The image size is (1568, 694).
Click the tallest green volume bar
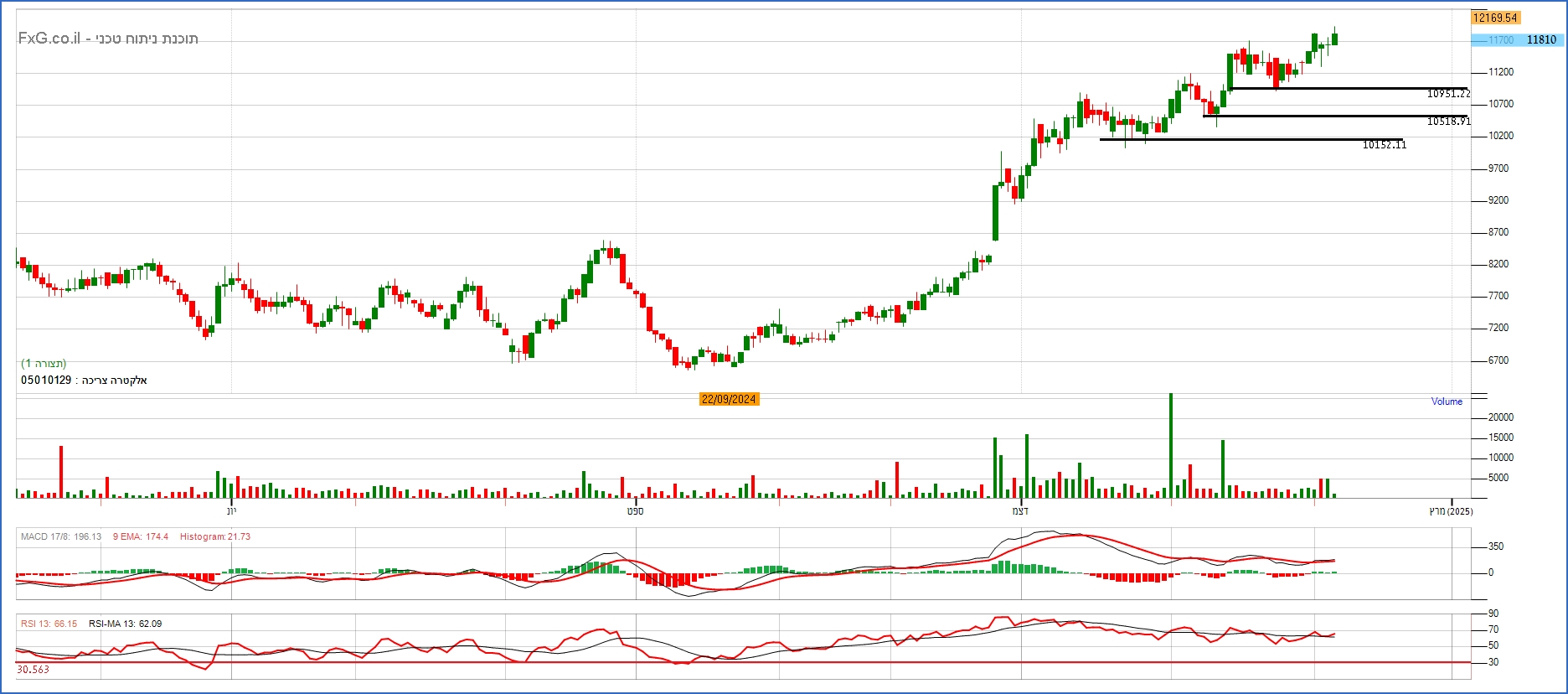(1170, 445)
